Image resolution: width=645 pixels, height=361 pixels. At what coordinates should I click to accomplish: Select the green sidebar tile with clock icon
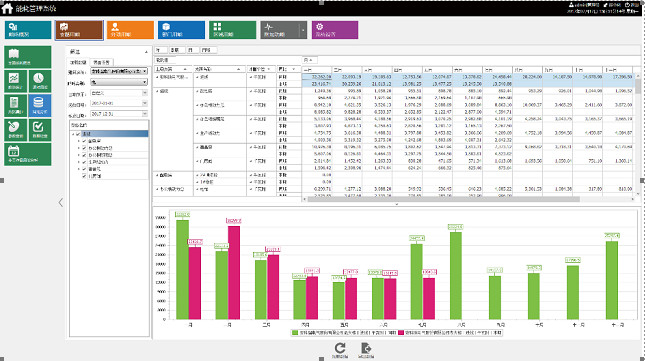pos(40,81)
